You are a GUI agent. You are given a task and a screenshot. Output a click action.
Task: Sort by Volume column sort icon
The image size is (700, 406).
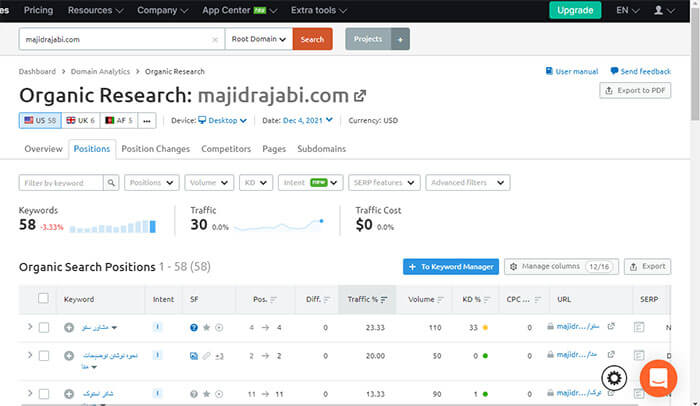pyautogui.click(x=441, y=300)
